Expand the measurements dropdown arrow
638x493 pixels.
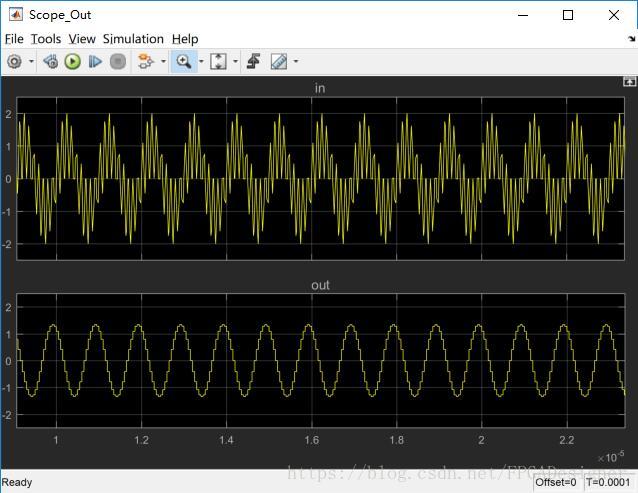click(x=296, y=61)
